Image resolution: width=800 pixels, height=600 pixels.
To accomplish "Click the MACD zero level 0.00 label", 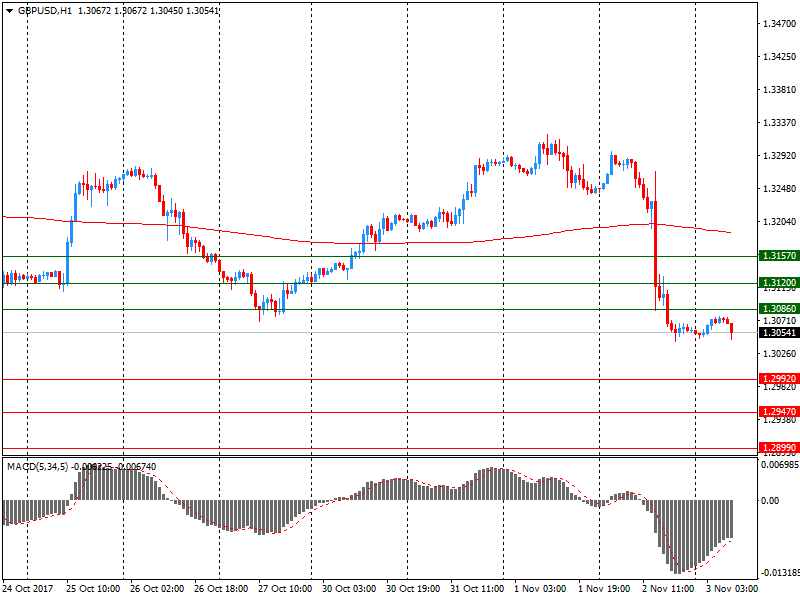I will tap(770, 501).
